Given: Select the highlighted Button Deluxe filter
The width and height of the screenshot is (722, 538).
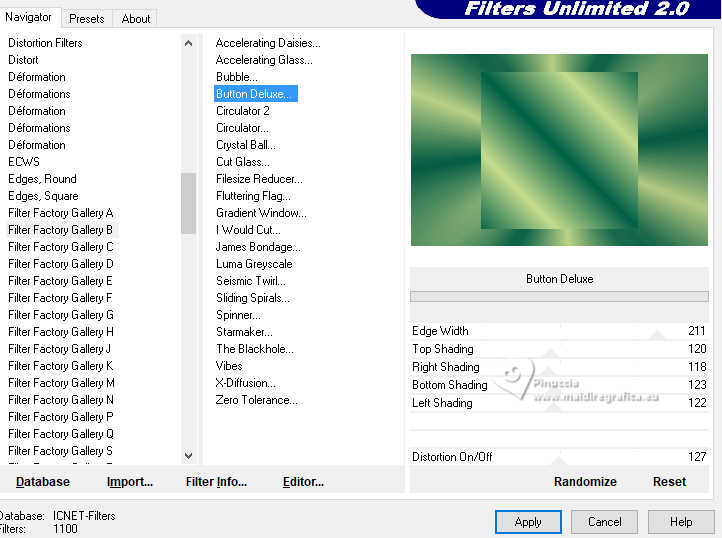Looking at the screenshot, I should (256, 94).
